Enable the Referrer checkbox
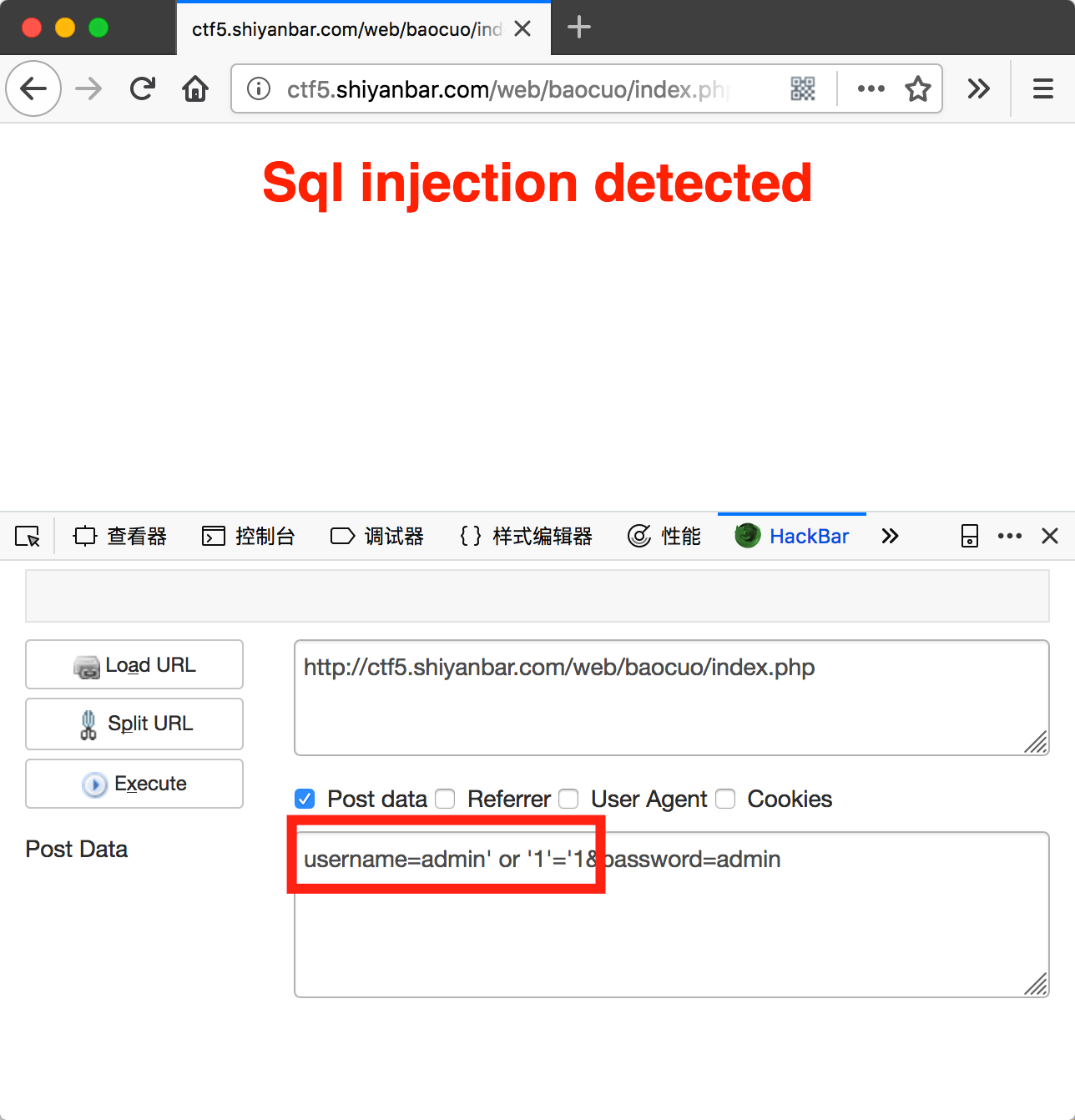This screenshot has height=1120, width=1075. tap(446, 799)
